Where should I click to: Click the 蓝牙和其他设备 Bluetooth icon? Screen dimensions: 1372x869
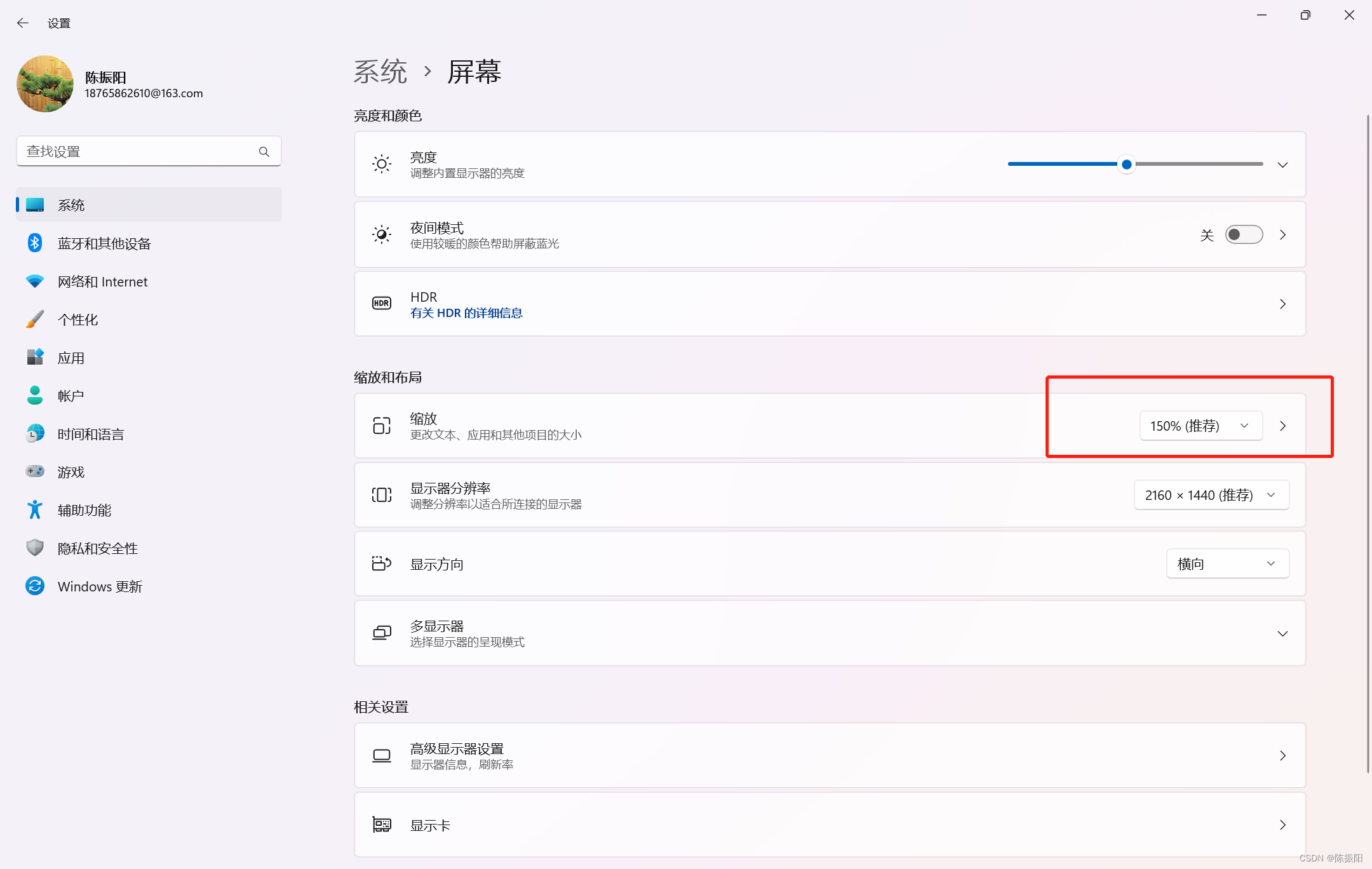pyautogui.click(x=35, y=243)
